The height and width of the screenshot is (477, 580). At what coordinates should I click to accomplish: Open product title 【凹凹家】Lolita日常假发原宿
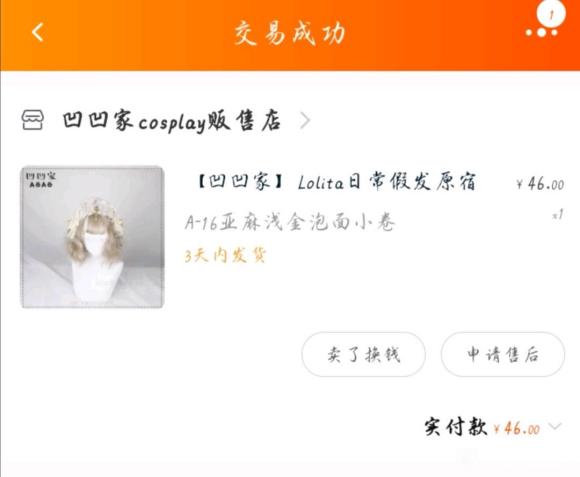(336, 182)
